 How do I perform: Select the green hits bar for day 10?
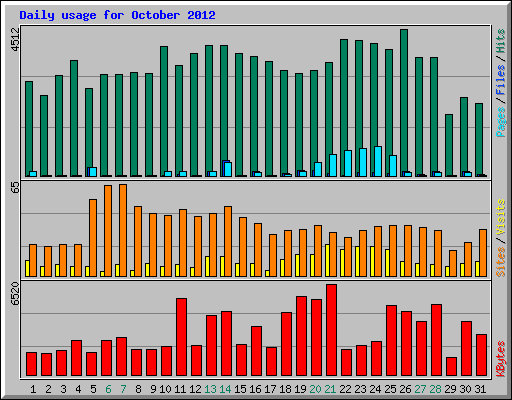point(164,111)
